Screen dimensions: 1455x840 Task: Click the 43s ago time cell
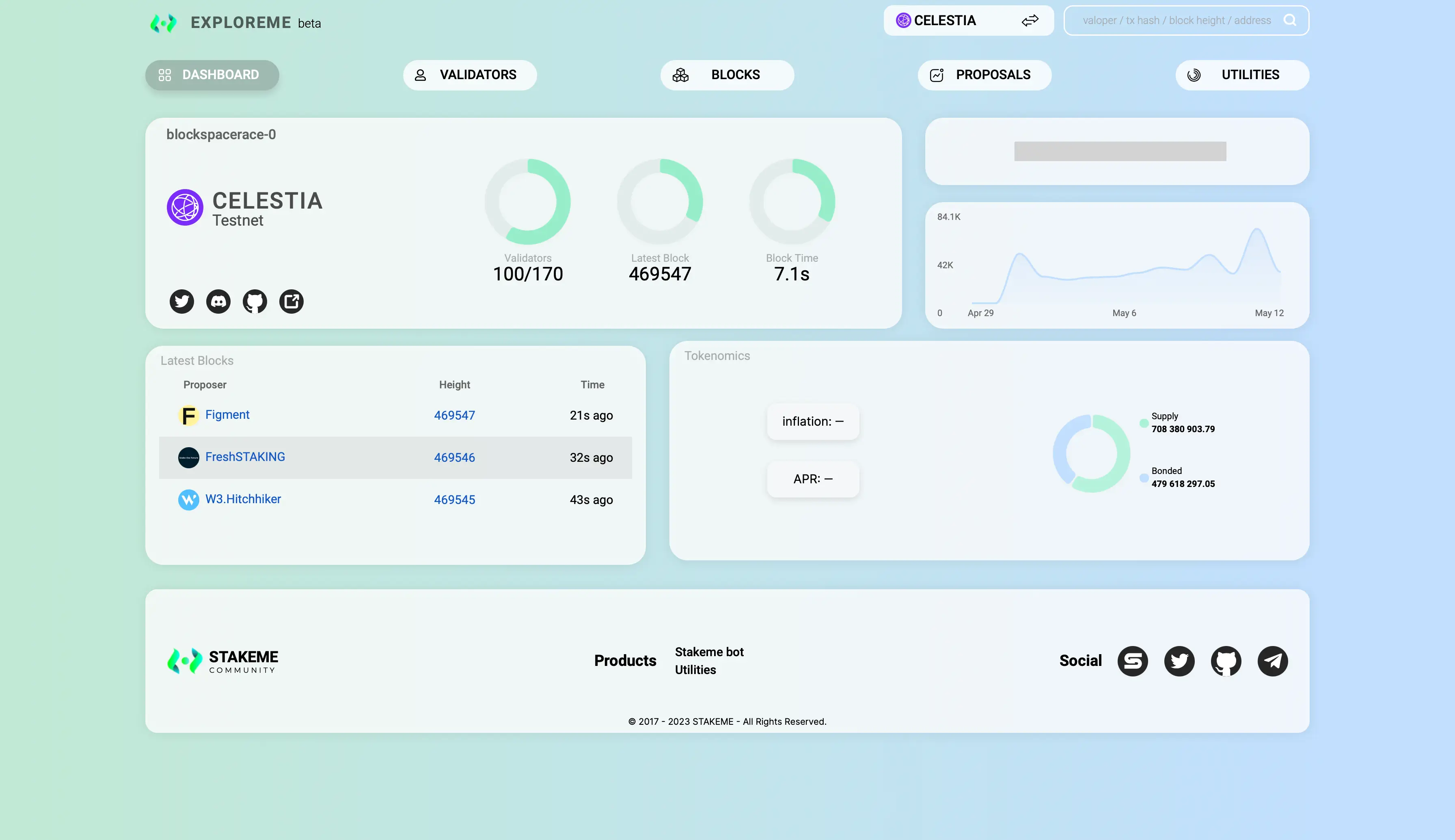click(x=591, y=500)
